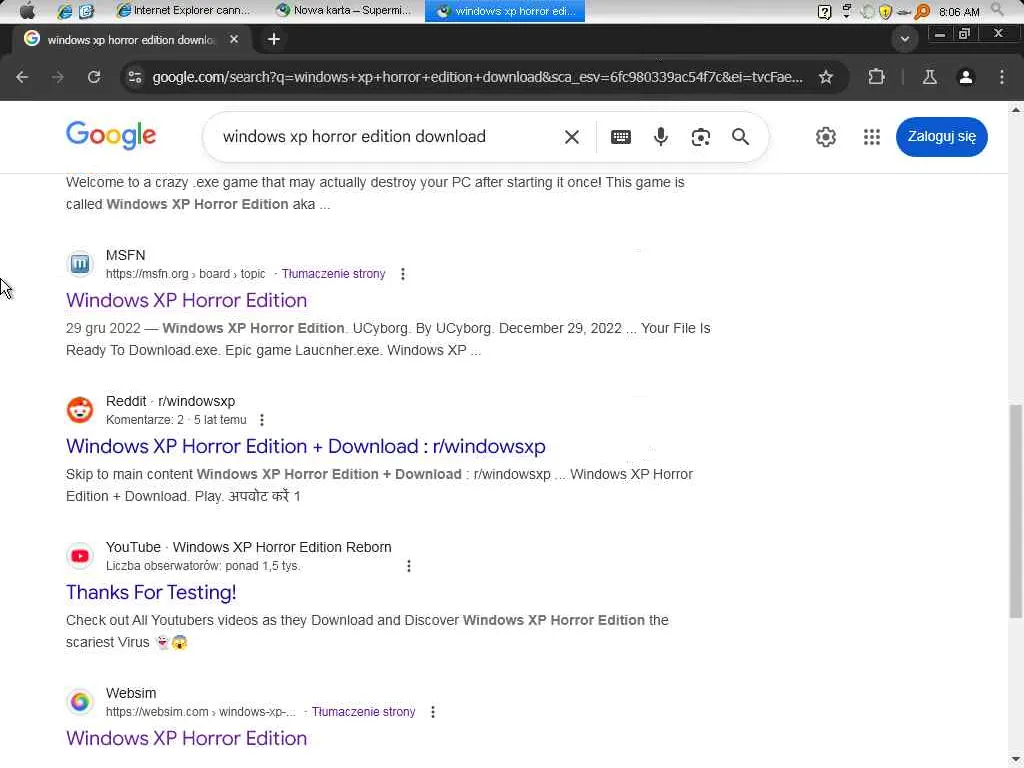Click the Reddit favicon icon
This screenshot has height=768, width=1024.
(x=80, y=410)
